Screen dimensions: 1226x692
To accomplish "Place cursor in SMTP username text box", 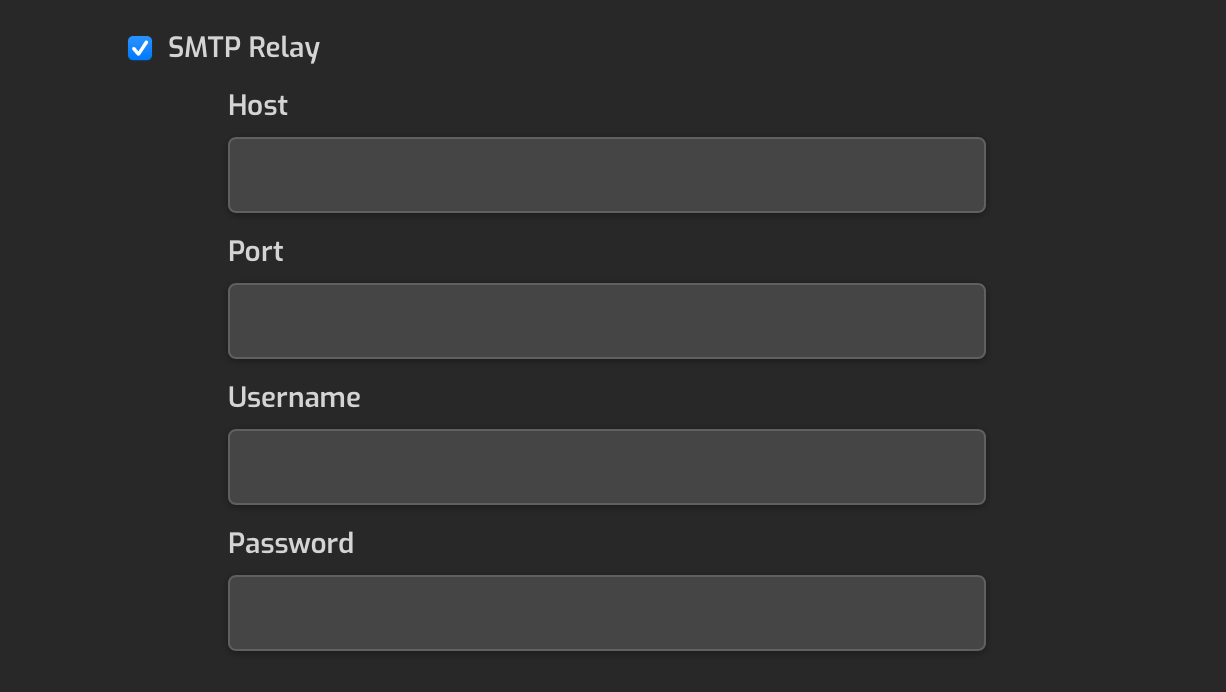I will 607,467.
